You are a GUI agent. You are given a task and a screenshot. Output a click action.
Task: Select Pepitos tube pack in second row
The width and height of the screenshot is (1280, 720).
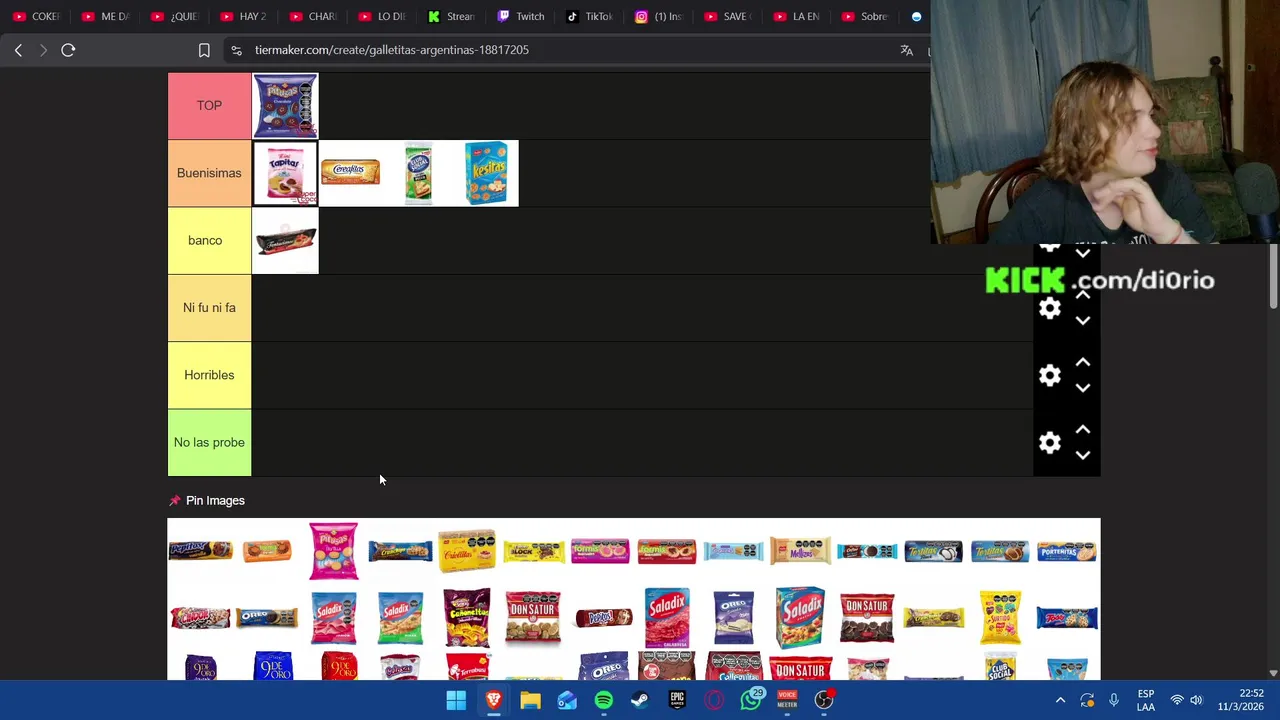[604, 618]
